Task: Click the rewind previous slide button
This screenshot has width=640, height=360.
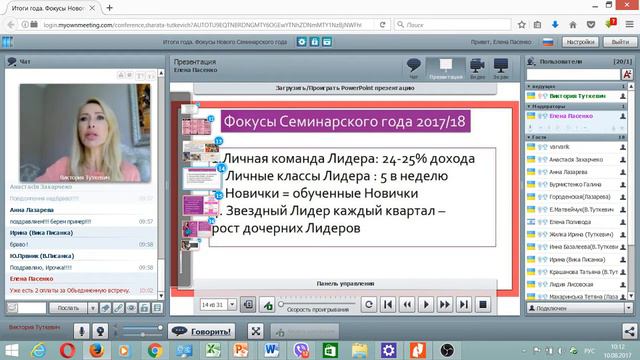Action: (407, 304)
